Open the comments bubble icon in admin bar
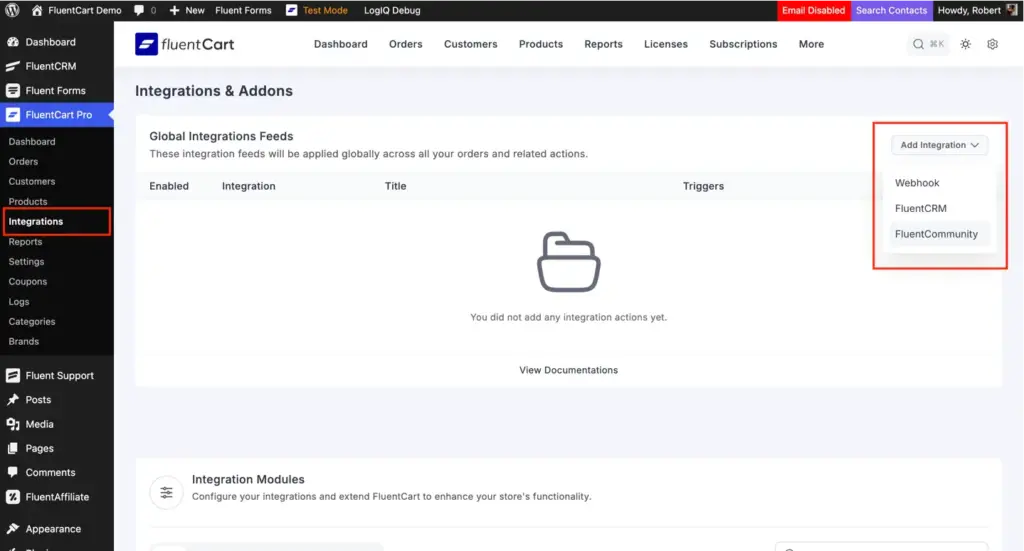Screen dimensions: 1024x551 coord(139,10)
